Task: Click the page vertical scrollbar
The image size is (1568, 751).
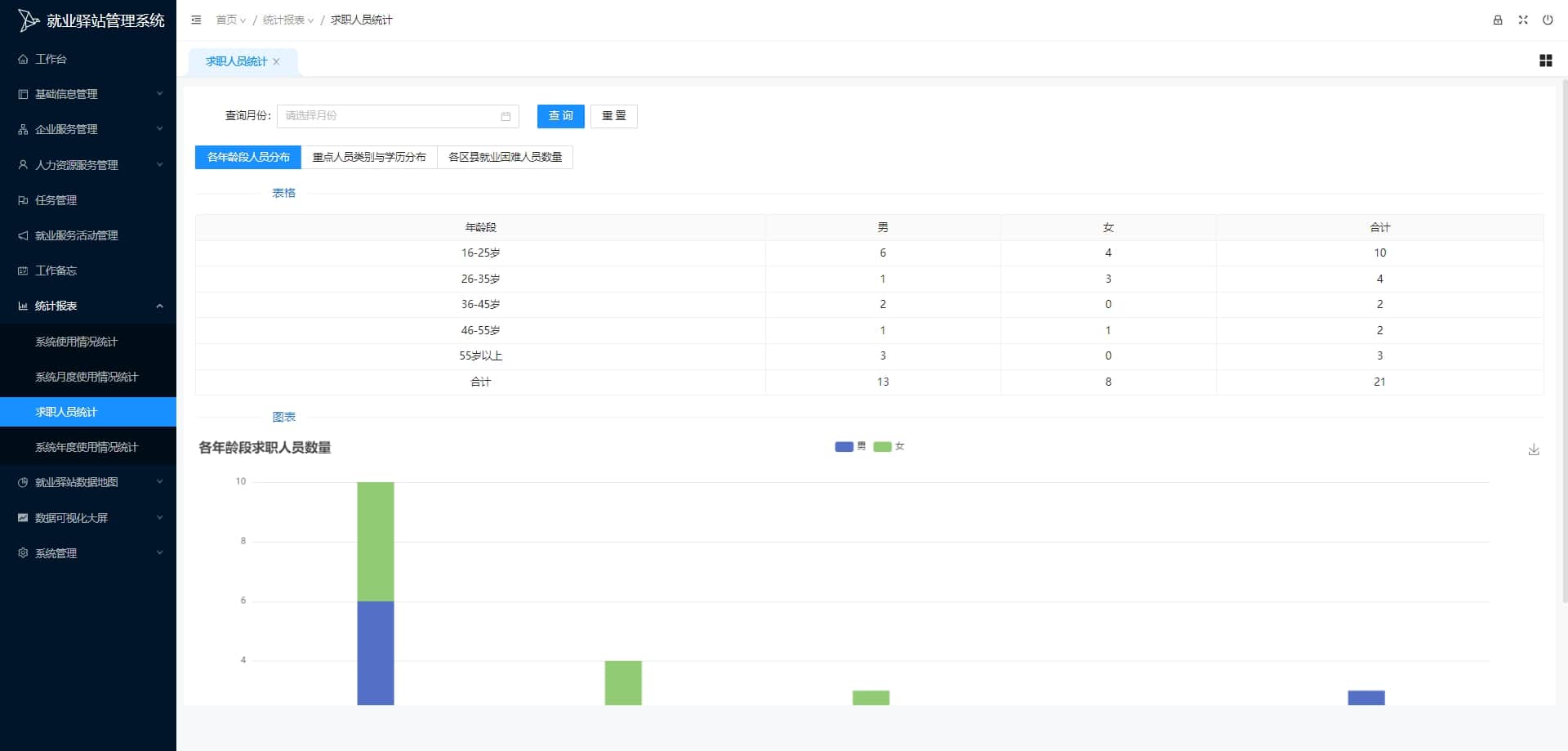Action: [x=1564, y=343]
